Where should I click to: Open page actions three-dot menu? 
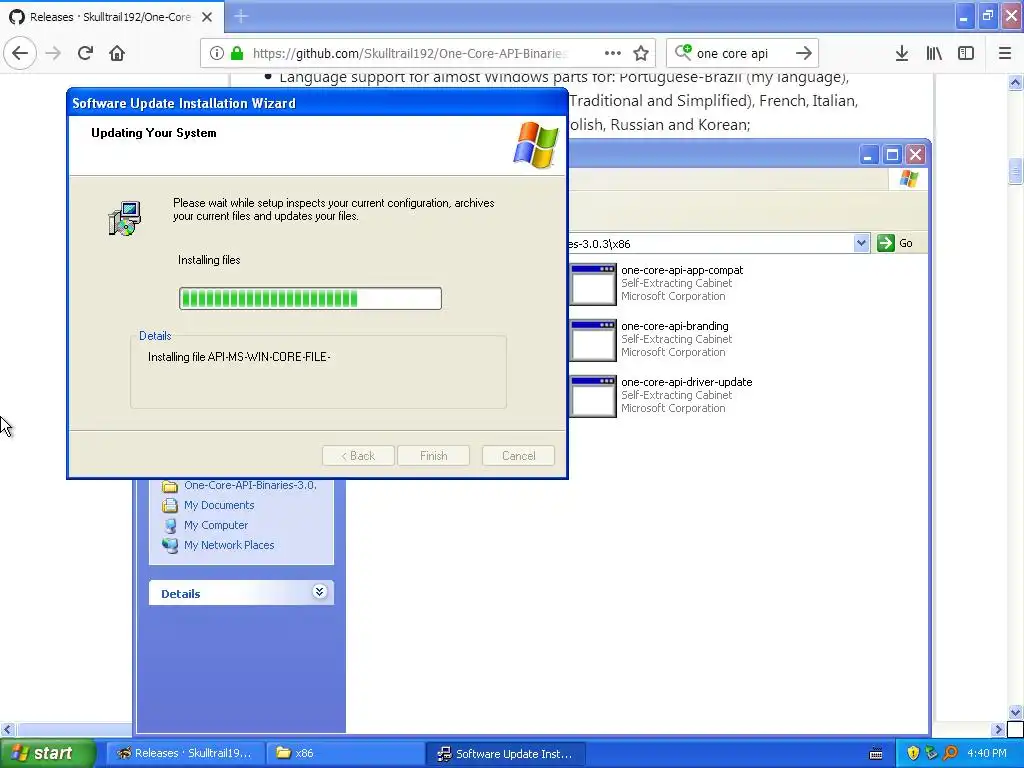pyautogui.click(x=613, y=53)
